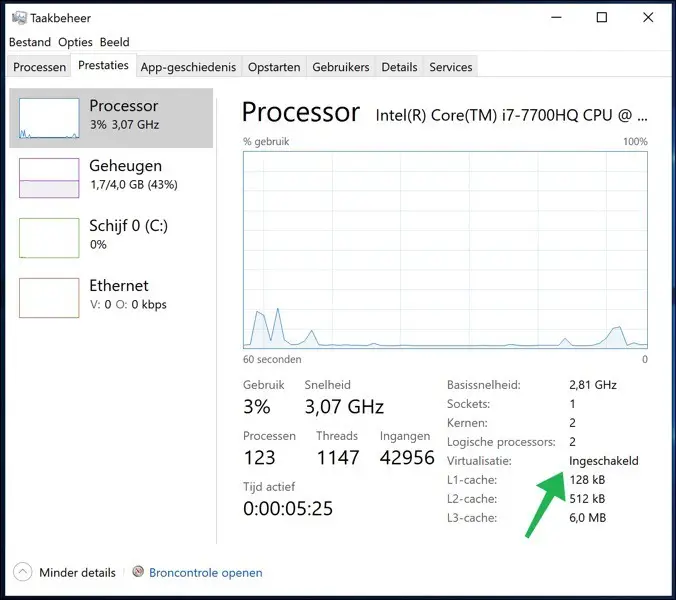Select the Geheugen mini graph thumbnail
Image resolution: width=676 pixels, height=600 pixels.
click(x=49, y=178)
